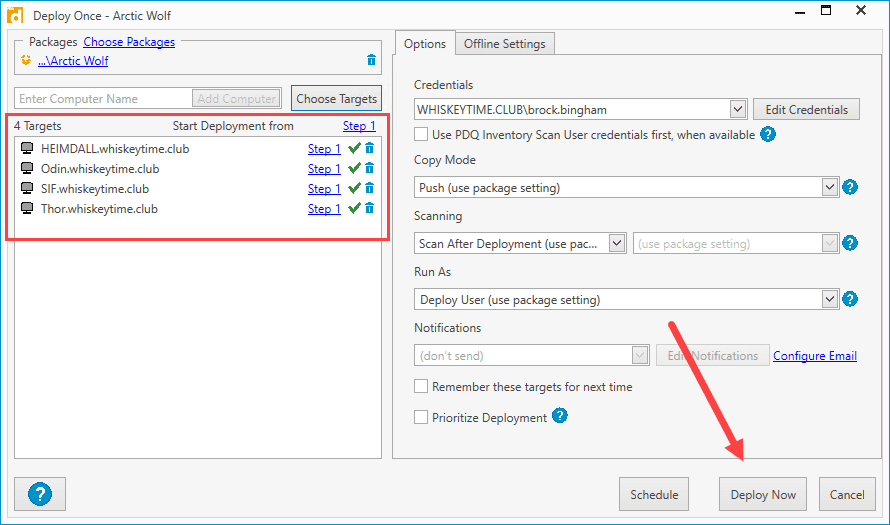
Task: Remove Thor.whiskeytime.club target via trash icon
Action: [x=370, y=208]
